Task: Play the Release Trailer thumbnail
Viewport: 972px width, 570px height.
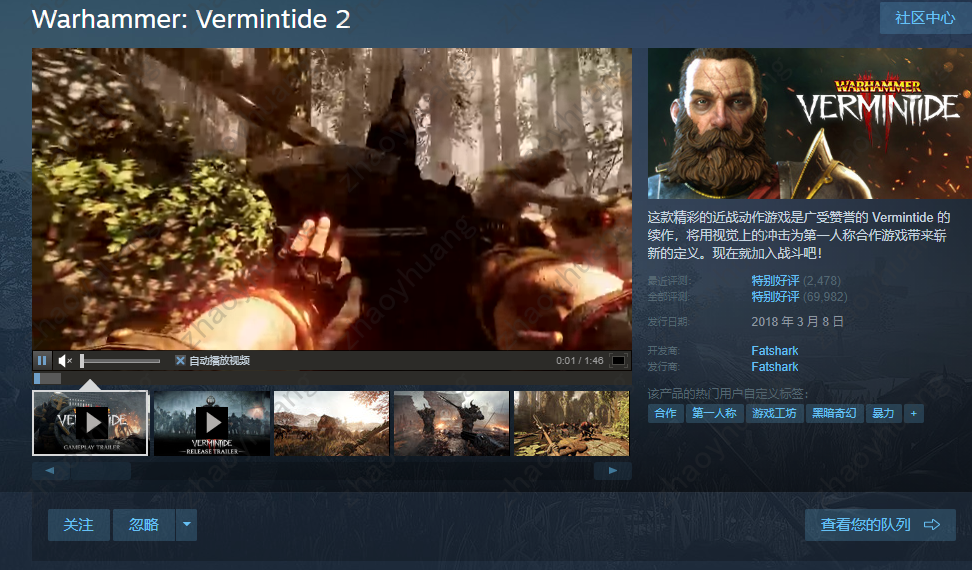Action: coord(212,423)
